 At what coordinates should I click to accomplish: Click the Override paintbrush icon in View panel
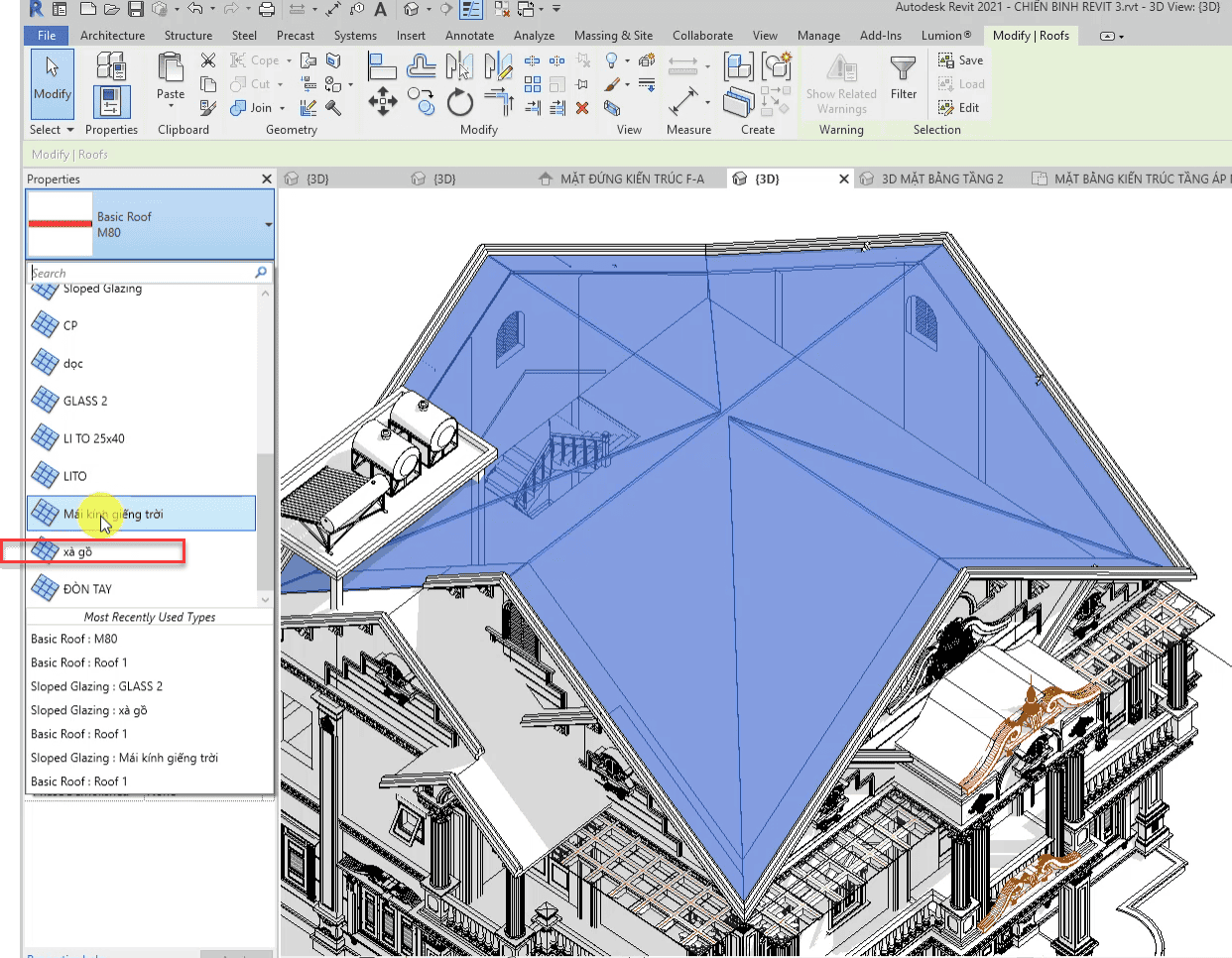(x=613, y=84)
